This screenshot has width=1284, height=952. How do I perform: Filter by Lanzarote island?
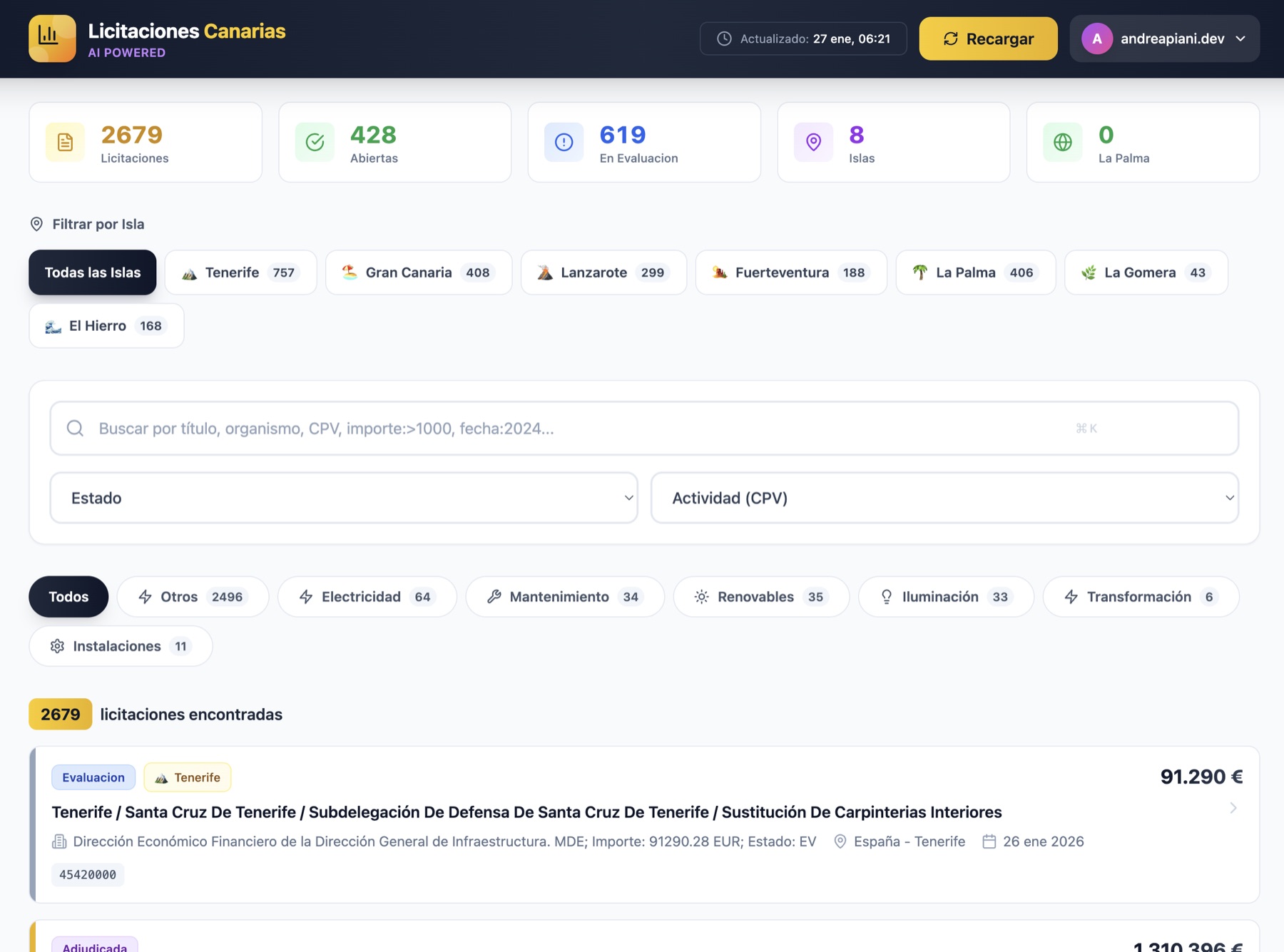pyautogui.click(x=603, y=272)
